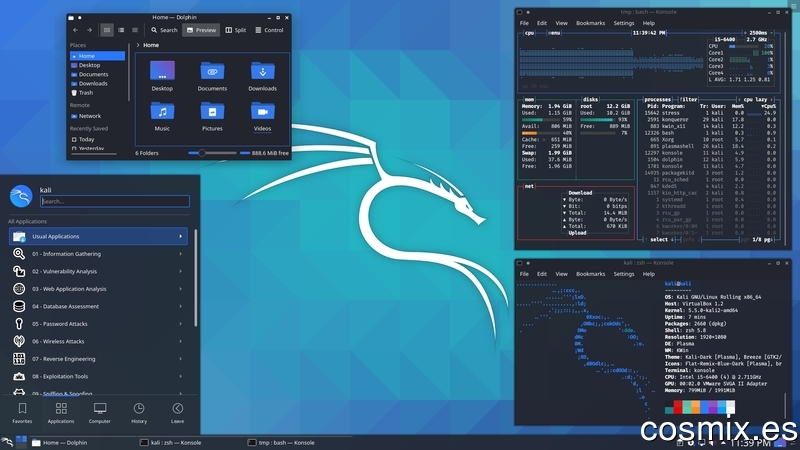Viewport: 800px width, 450px height.
Task: Expand 01 - Information Gathering category
Action: coord(98,254)
